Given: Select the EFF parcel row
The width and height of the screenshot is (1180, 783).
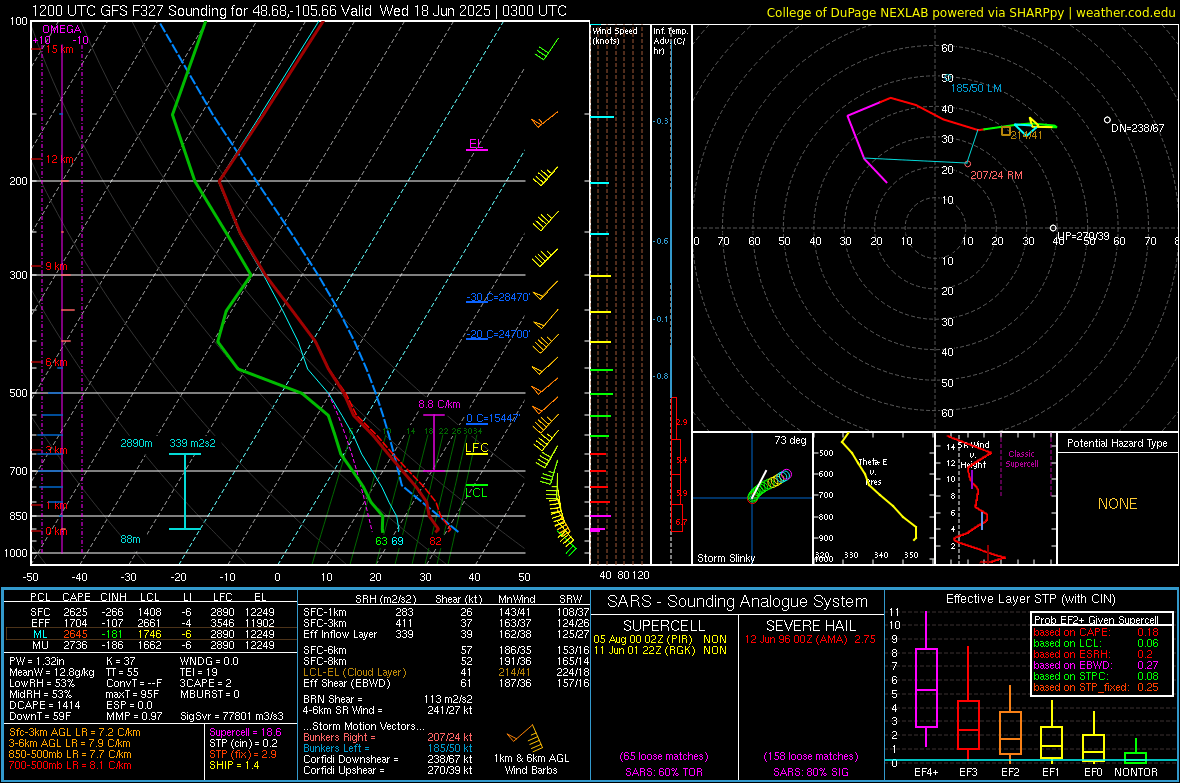Looking at the screenshot, I should pos(152,623).
